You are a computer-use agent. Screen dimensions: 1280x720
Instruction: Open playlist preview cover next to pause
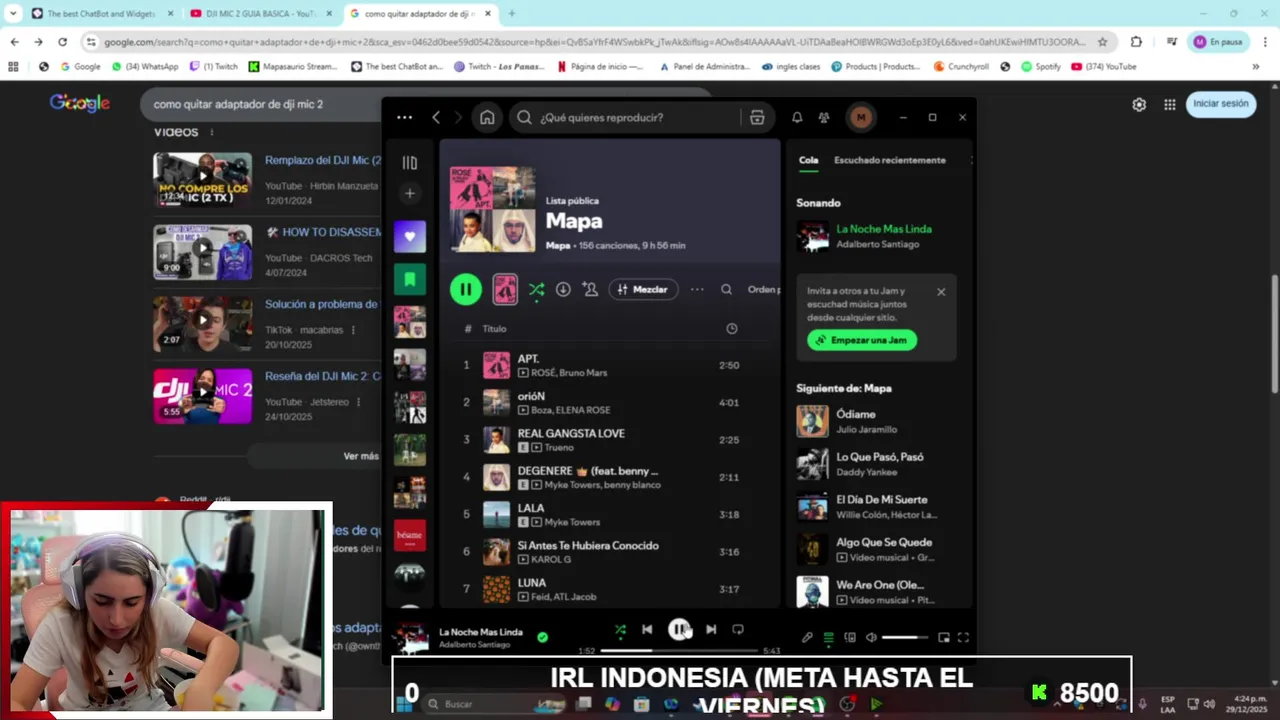click(x=505, y=289)
